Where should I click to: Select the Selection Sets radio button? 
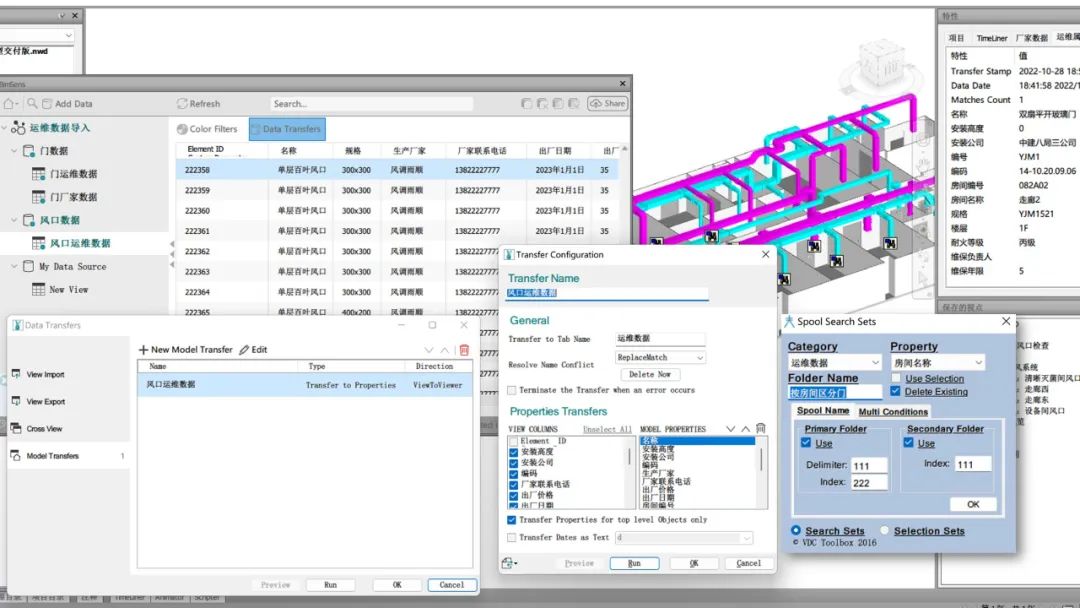[x=886, y=531]
